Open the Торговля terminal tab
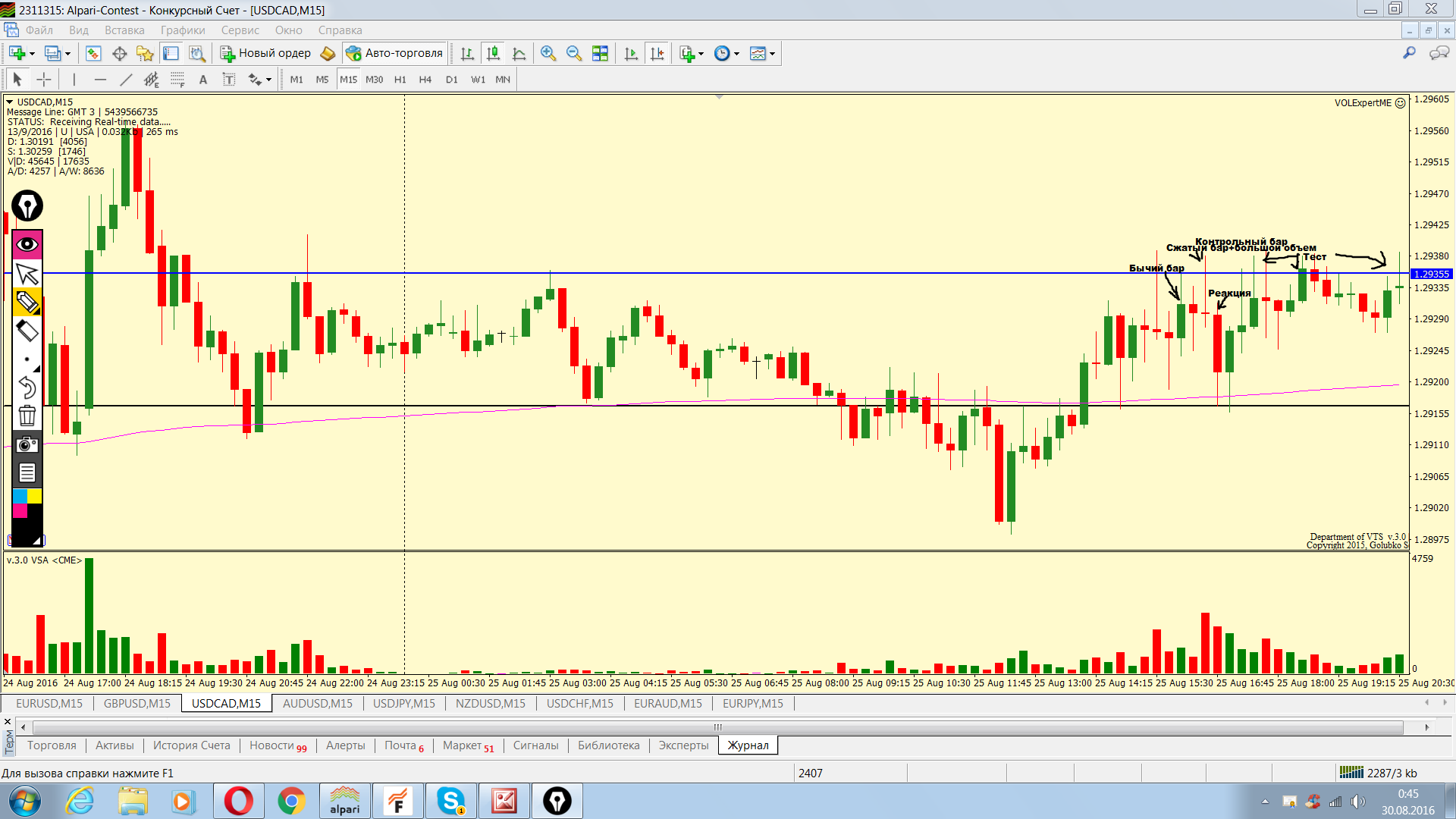The height and width of the screenshot is (819, 1456). pos(52,745)
